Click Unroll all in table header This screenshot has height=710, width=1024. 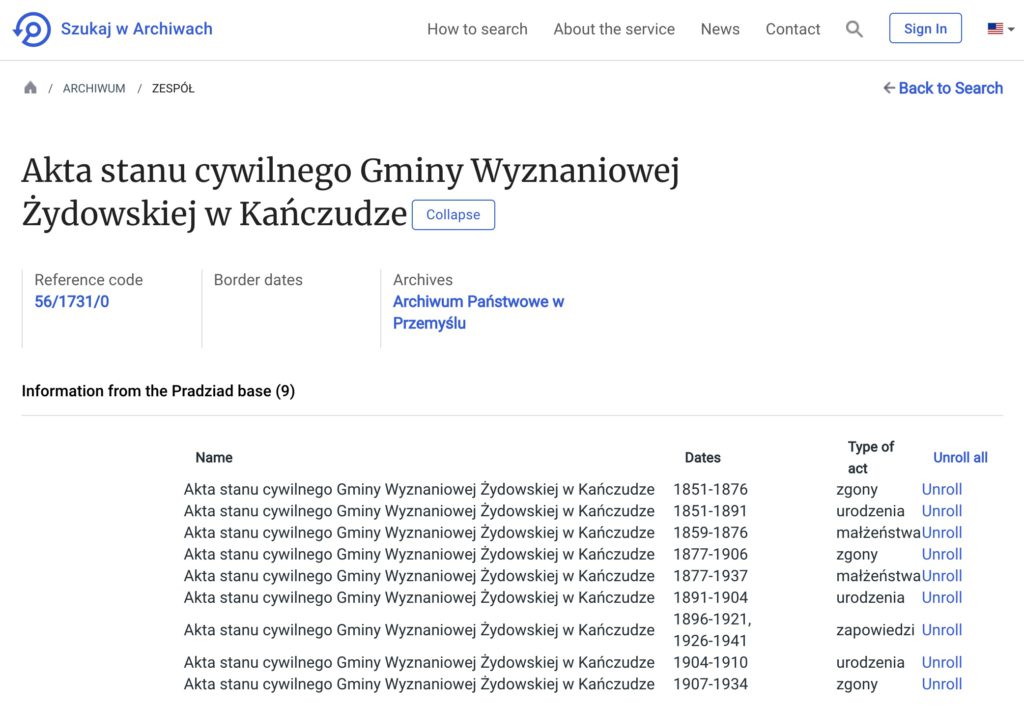pos(960,457)
